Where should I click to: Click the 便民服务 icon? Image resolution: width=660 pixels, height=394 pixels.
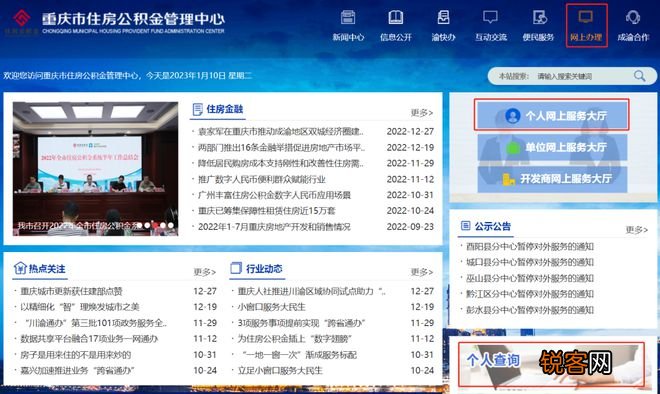(539, 18)
